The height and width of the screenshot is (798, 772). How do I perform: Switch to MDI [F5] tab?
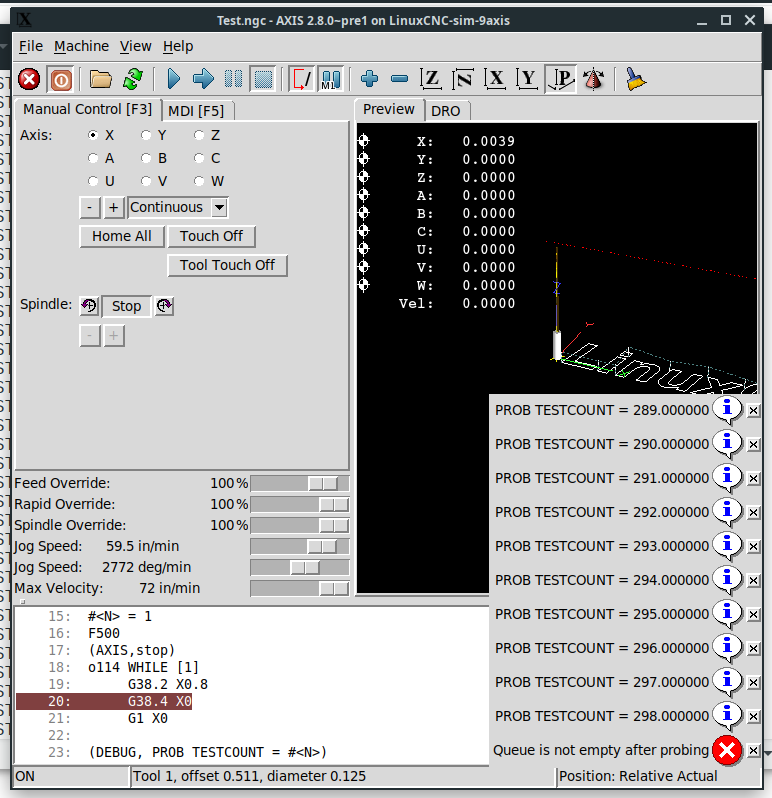click(196, 111)
